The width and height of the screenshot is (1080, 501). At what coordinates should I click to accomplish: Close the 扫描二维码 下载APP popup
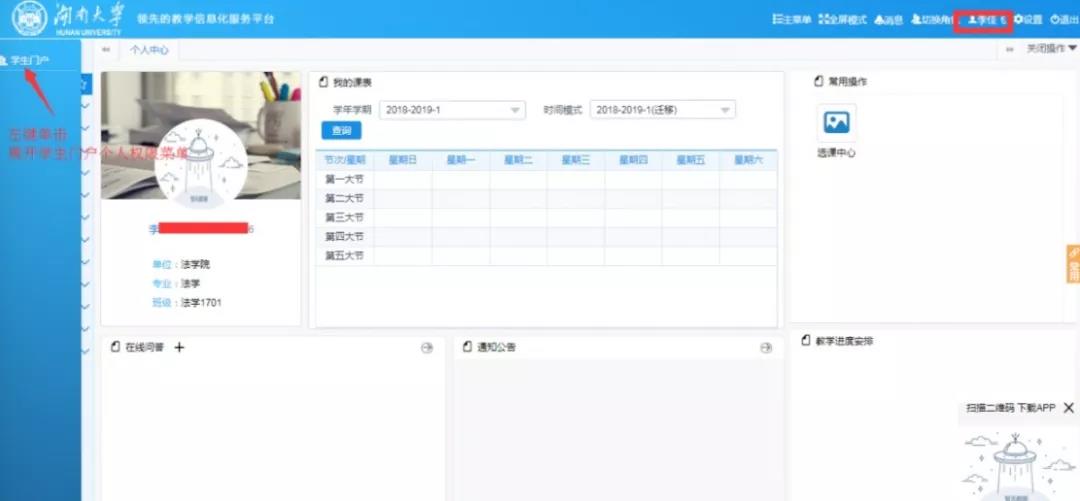(x=1069, y=408)
